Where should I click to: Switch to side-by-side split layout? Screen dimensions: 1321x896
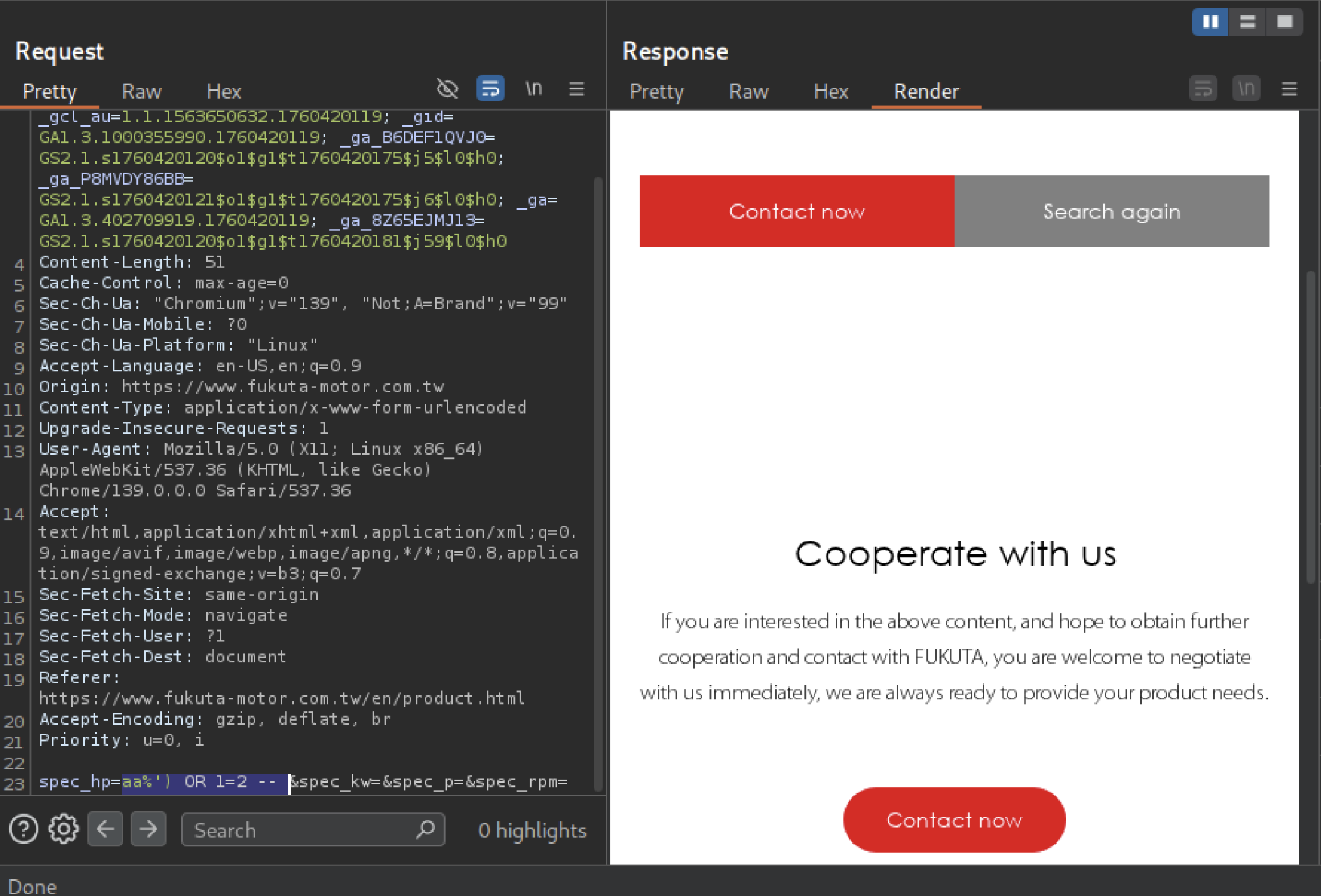pyautogui.click(x=1210, y=22)
